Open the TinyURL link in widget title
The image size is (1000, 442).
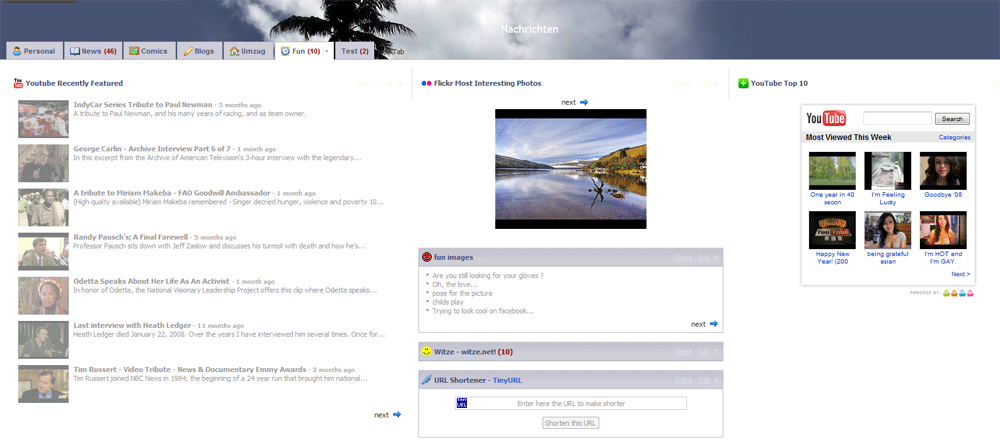(507, 380)
